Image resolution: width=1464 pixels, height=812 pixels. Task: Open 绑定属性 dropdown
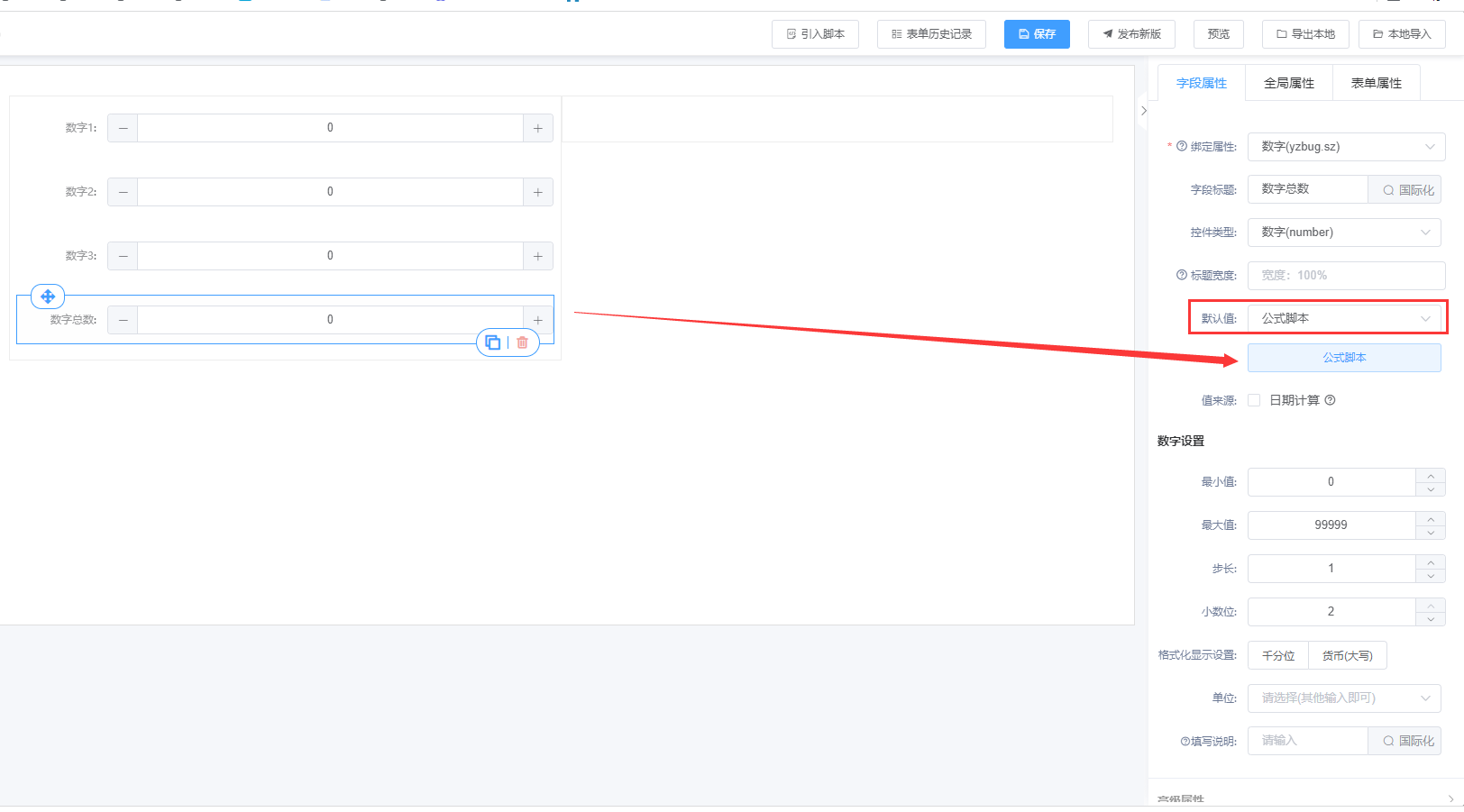1346,147
